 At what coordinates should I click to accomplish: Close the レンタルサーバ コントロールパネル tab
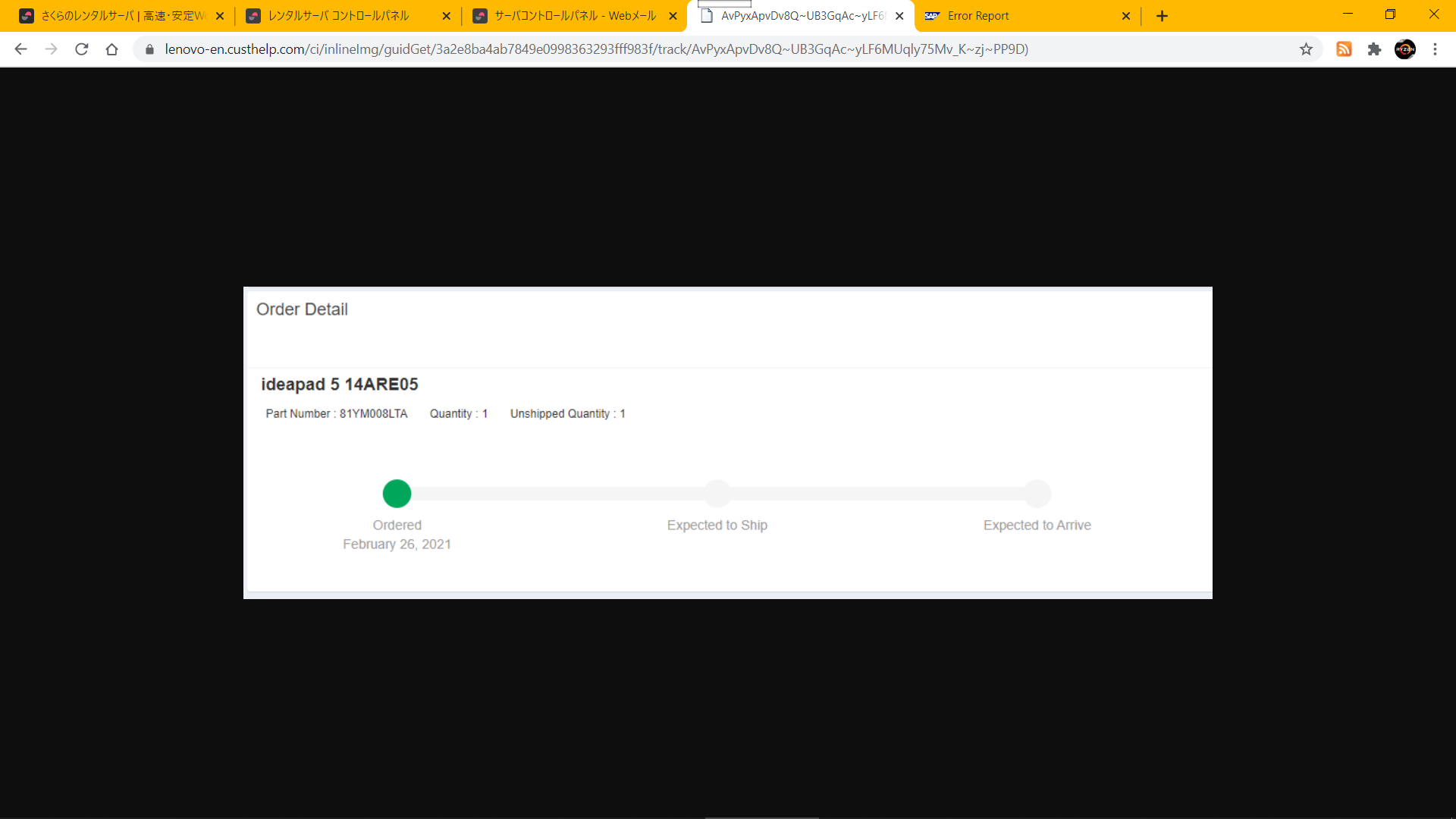[446, 16]
